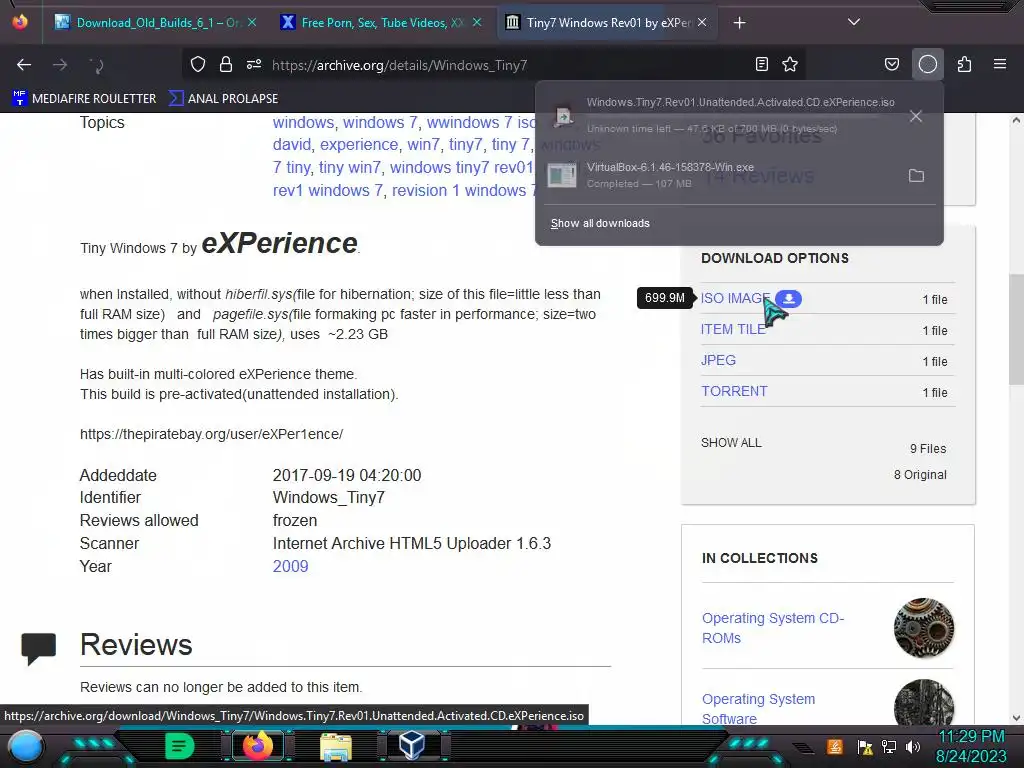This screenshot has width=1024, height=768.
Task: Click the network tray icon
Action: (889, 746)
